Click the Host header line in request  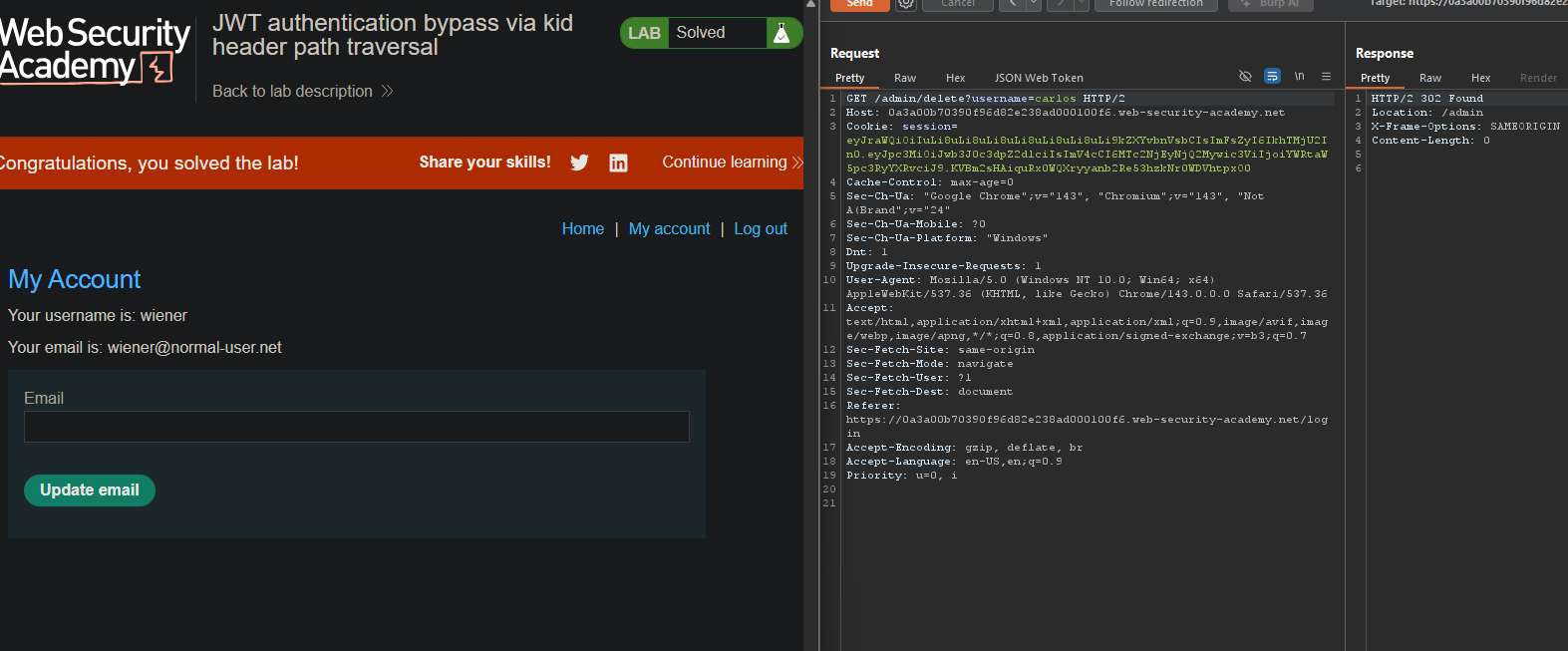(x=1066, y=113)
